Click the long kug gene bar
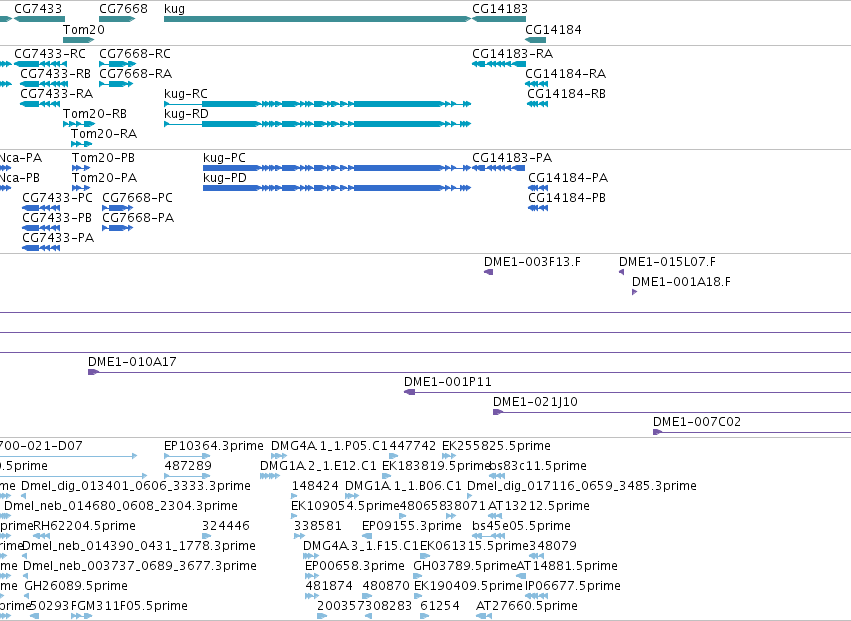The image size is (851, 621). coord(317,19)
